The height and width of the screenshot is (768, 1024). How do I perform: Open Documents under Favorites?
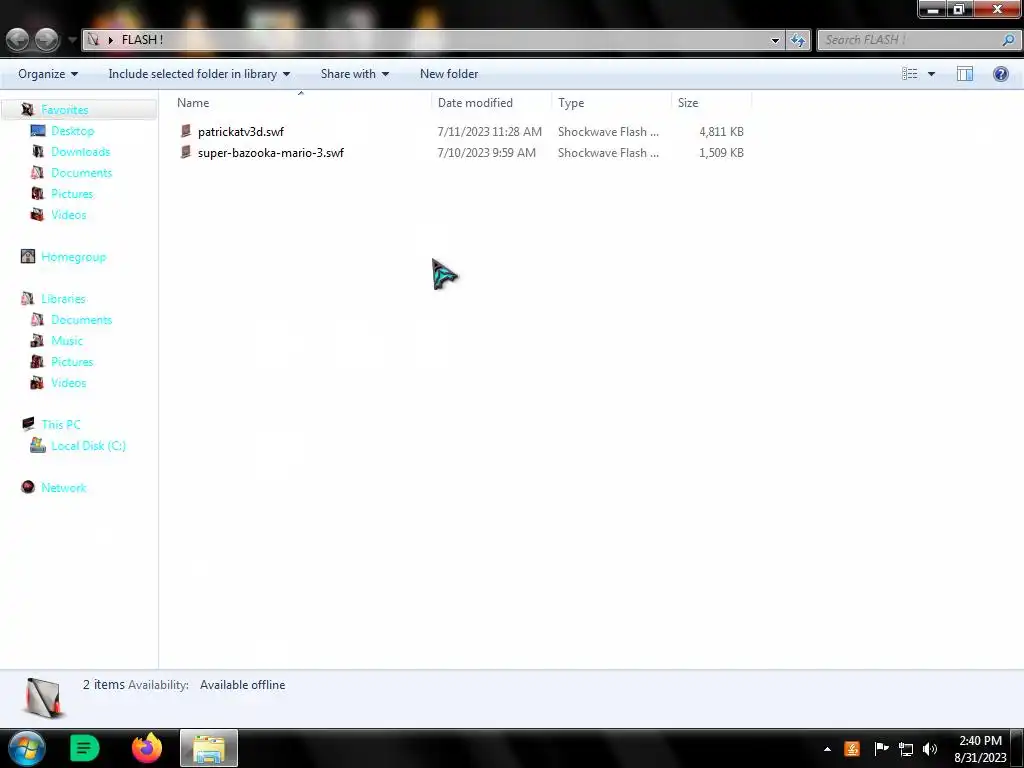(x=82, y=172)
